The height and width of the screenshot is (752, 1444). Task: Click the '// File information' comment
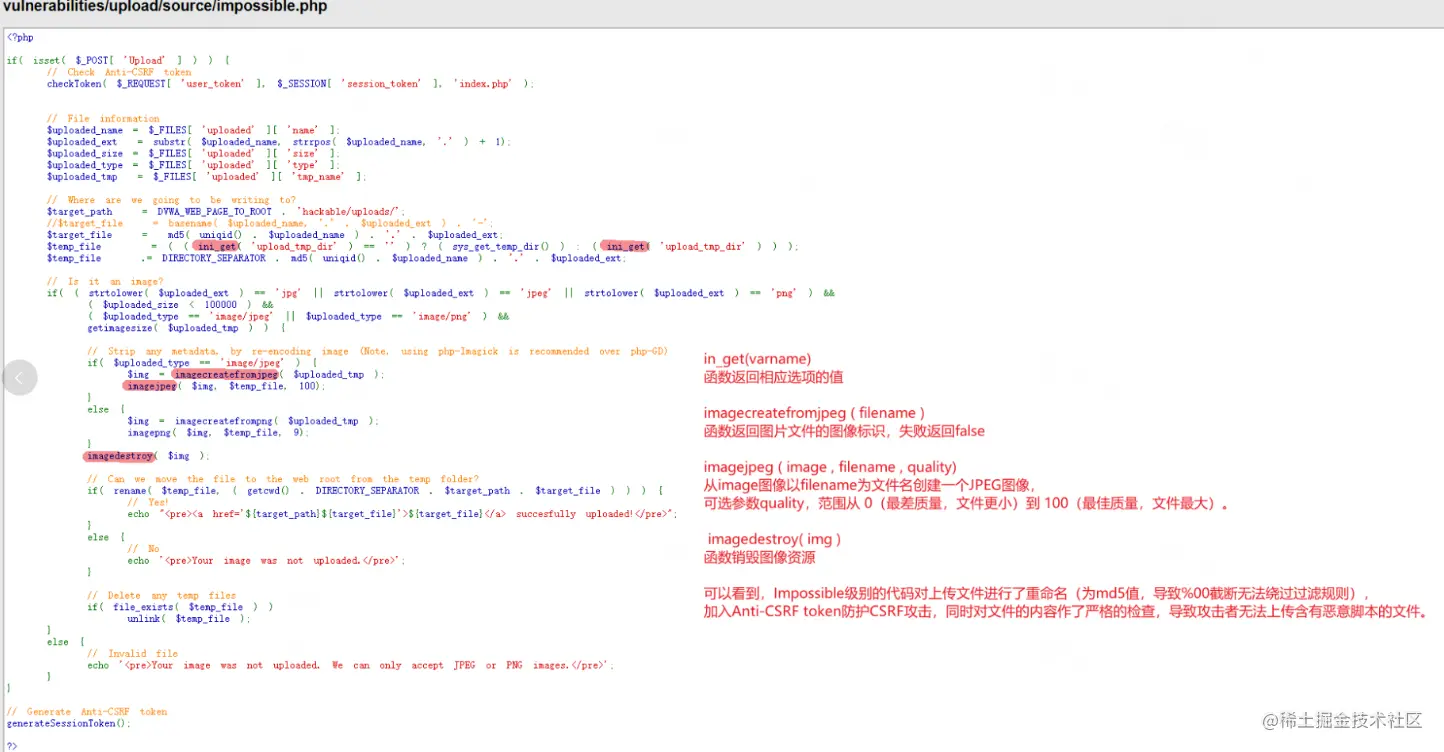(x=103, y=119)
